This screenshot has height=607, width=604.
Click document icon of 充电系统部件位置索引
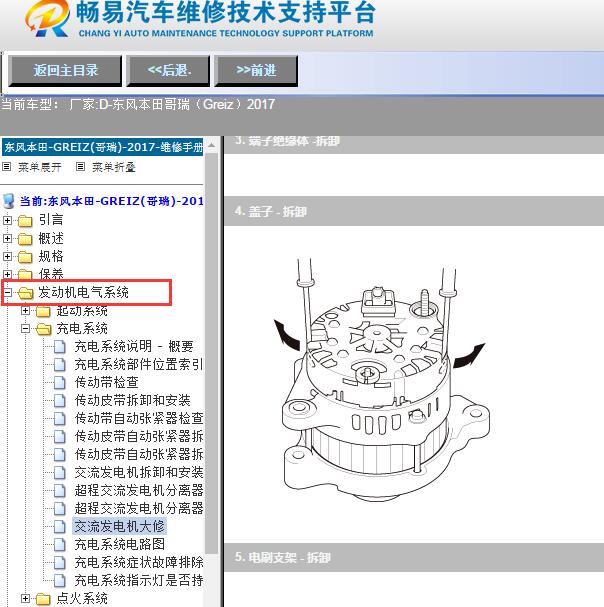[60, 365]
